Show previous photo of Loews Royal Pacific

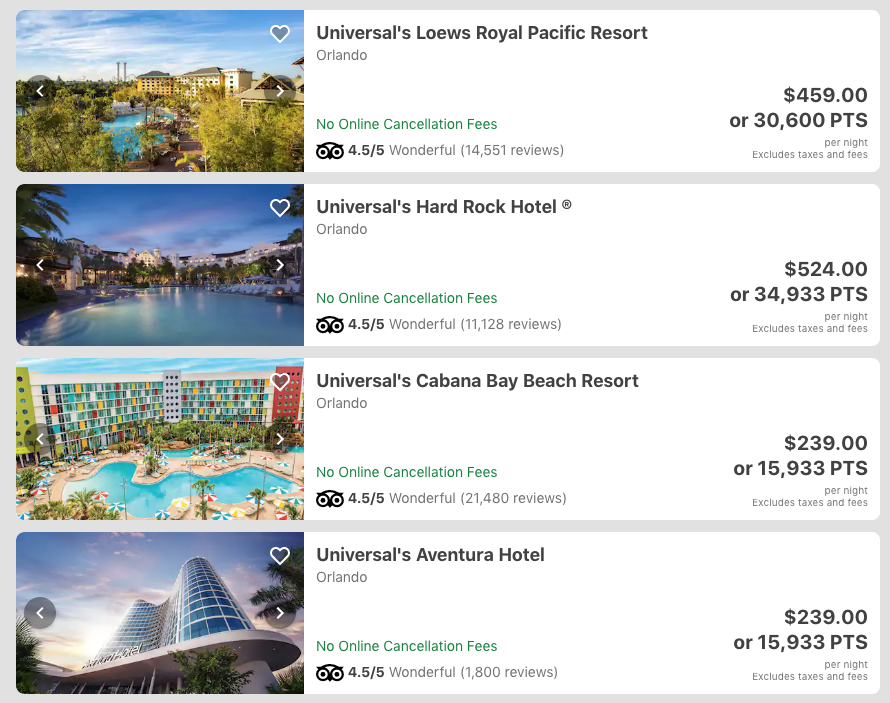coord(40,91)
